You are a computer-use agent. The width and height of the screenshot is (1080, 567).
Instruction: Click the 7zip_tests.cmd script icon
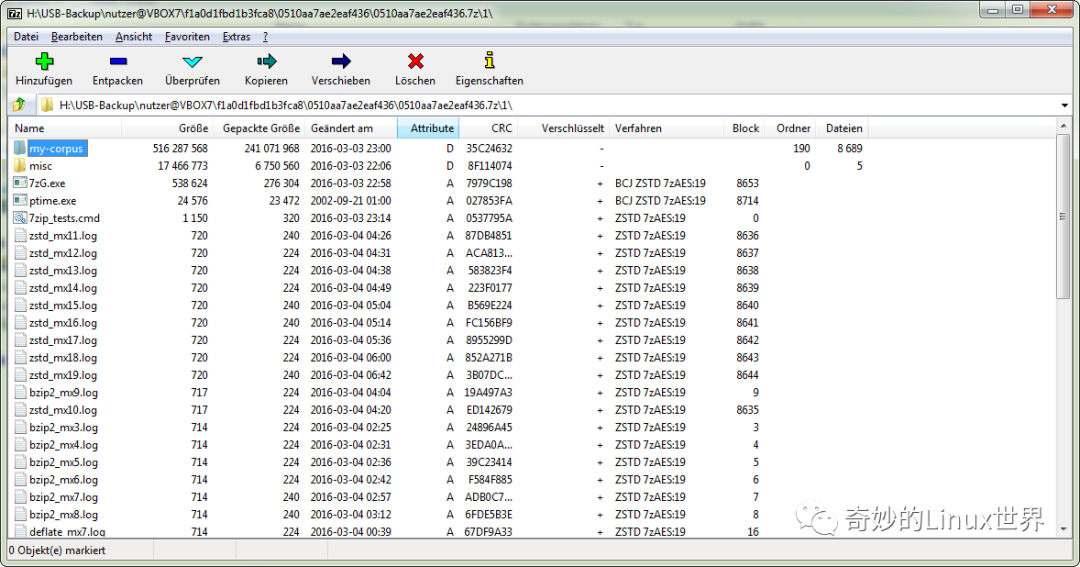[x=20, y=218]
